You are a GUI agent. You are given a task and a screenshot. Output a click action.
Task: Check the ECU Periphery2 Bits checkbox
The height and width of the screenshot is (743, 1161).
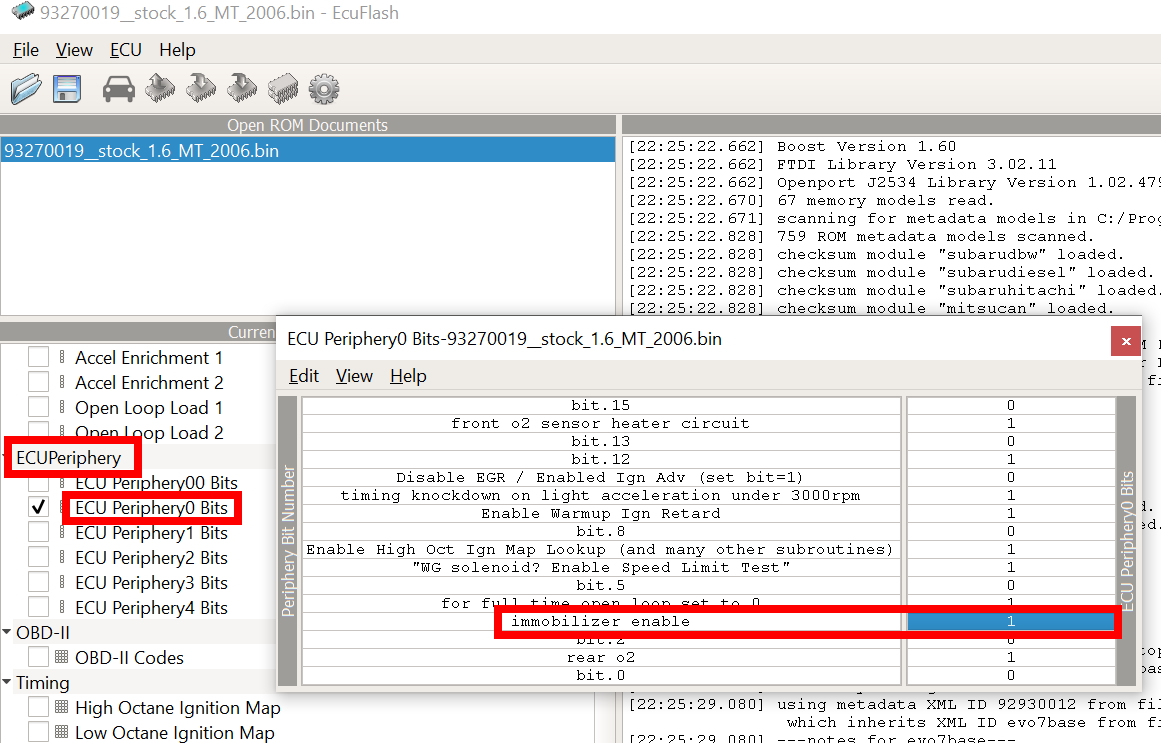[39, 557]
